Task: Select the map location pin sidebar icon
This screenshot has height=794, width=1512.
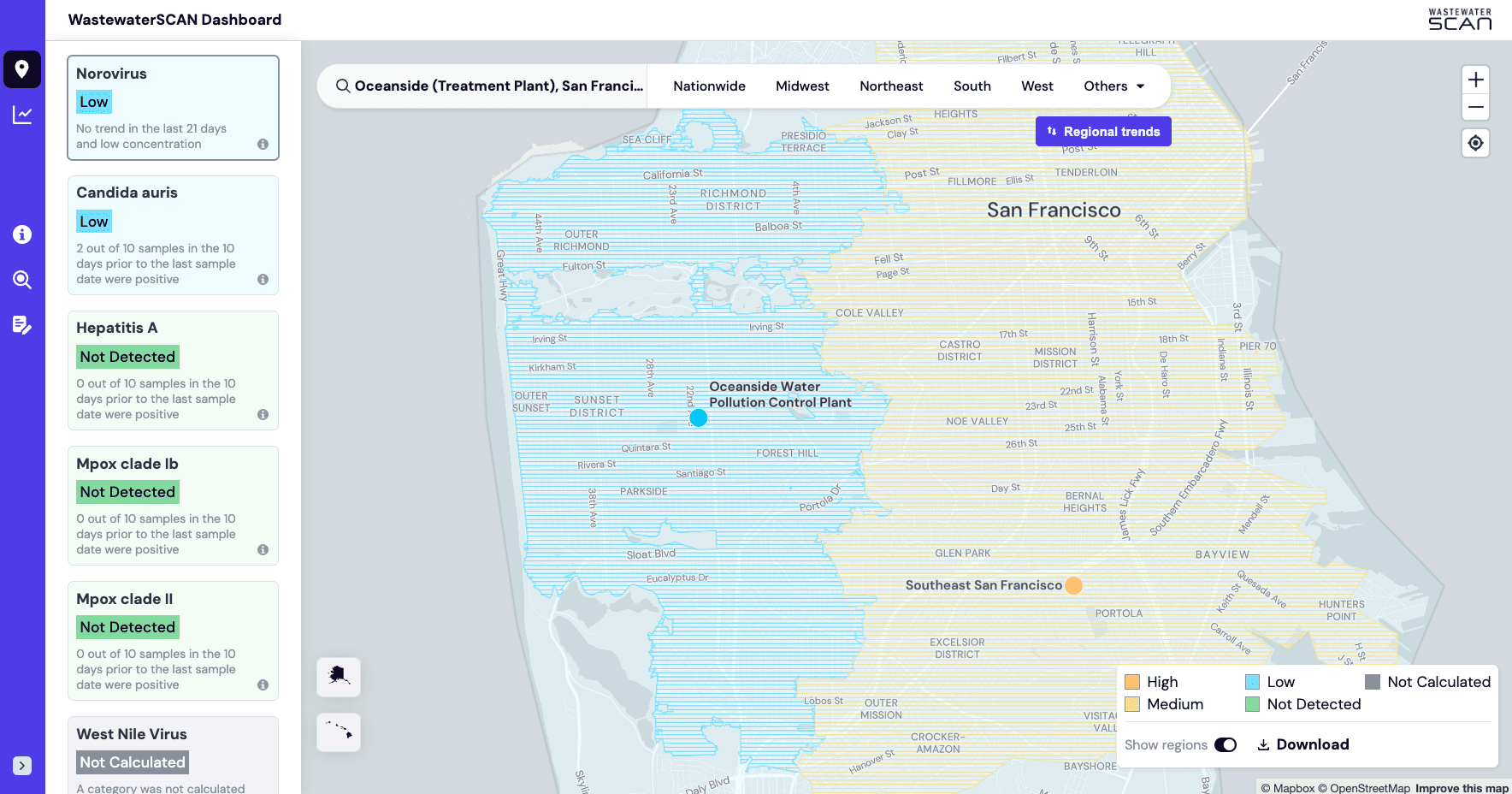Action: (22, 69)
